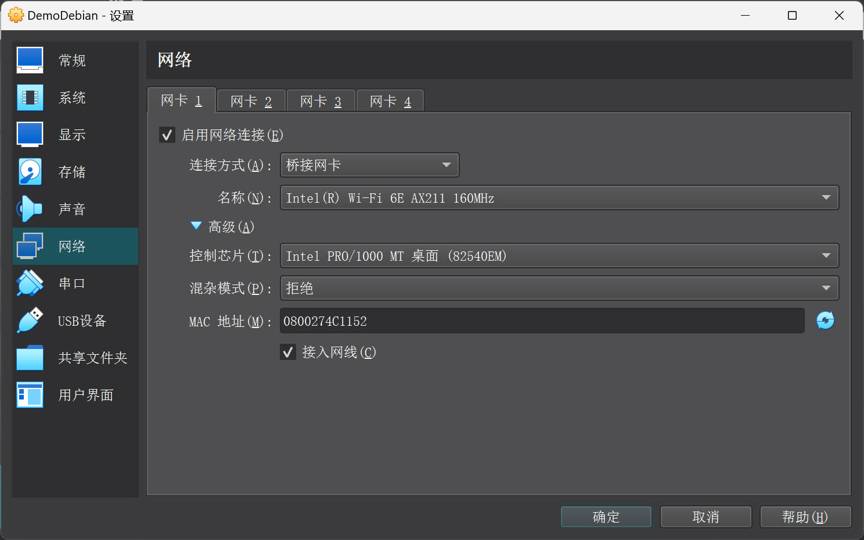This screenshot has width=864, height=540.
Task: Open the 声音 (Audio) speaker icon
Action: click(30, 209)
